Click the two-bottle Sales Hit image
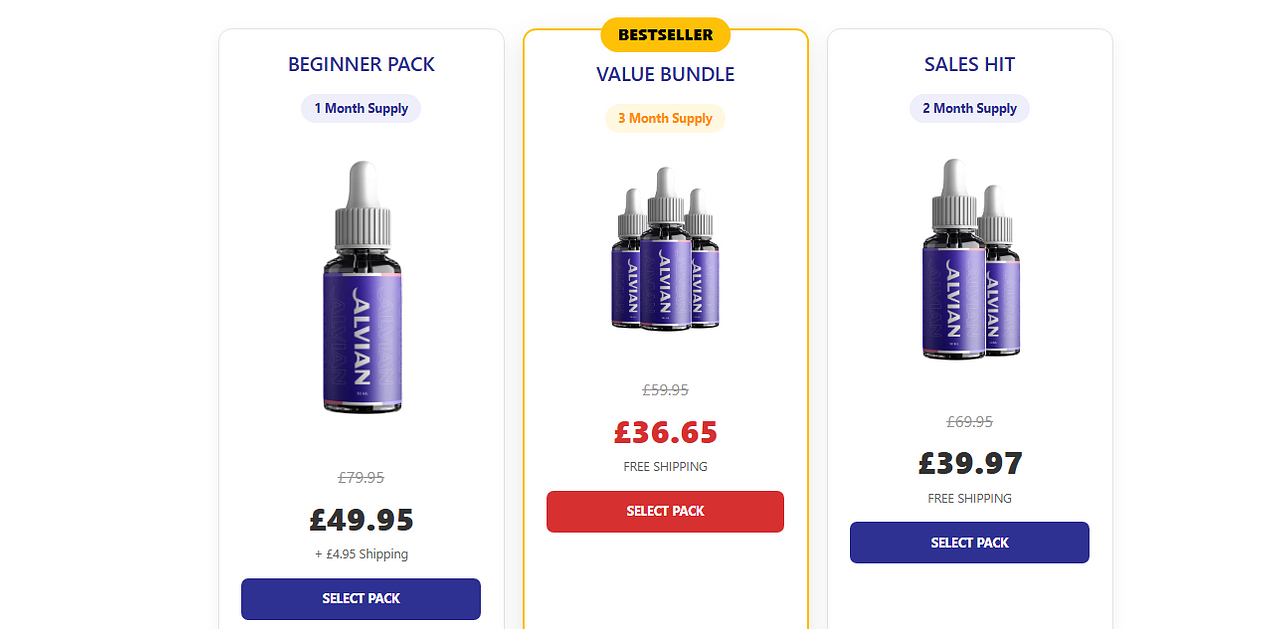The image size is (1280, 629). (x=969, y=260)
